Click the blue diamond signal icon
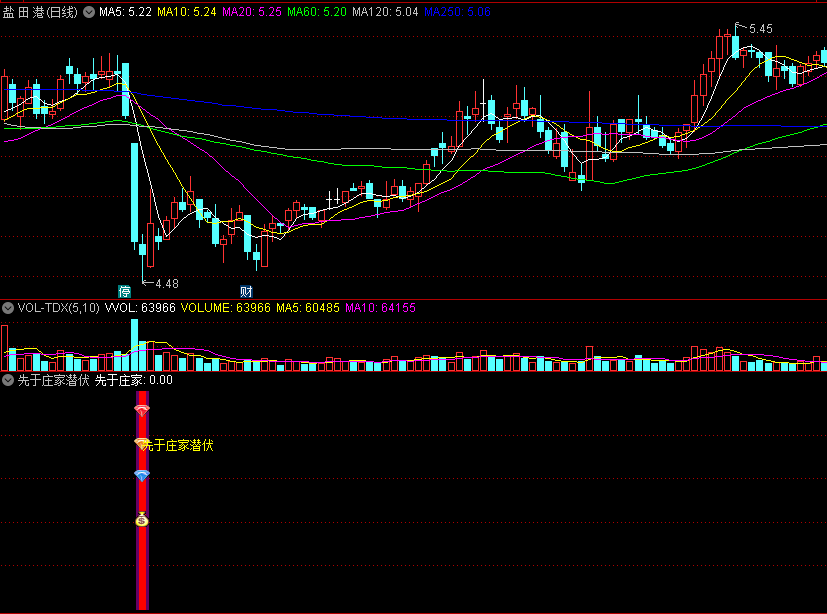 pos(142,475)
